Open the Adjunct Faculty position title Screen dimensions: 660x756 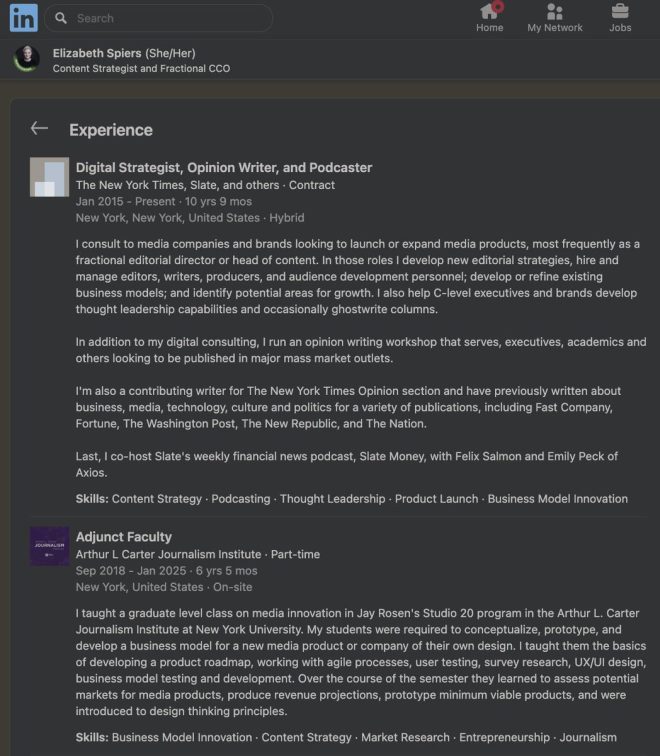pyautogui.click(x=123, y=537)
